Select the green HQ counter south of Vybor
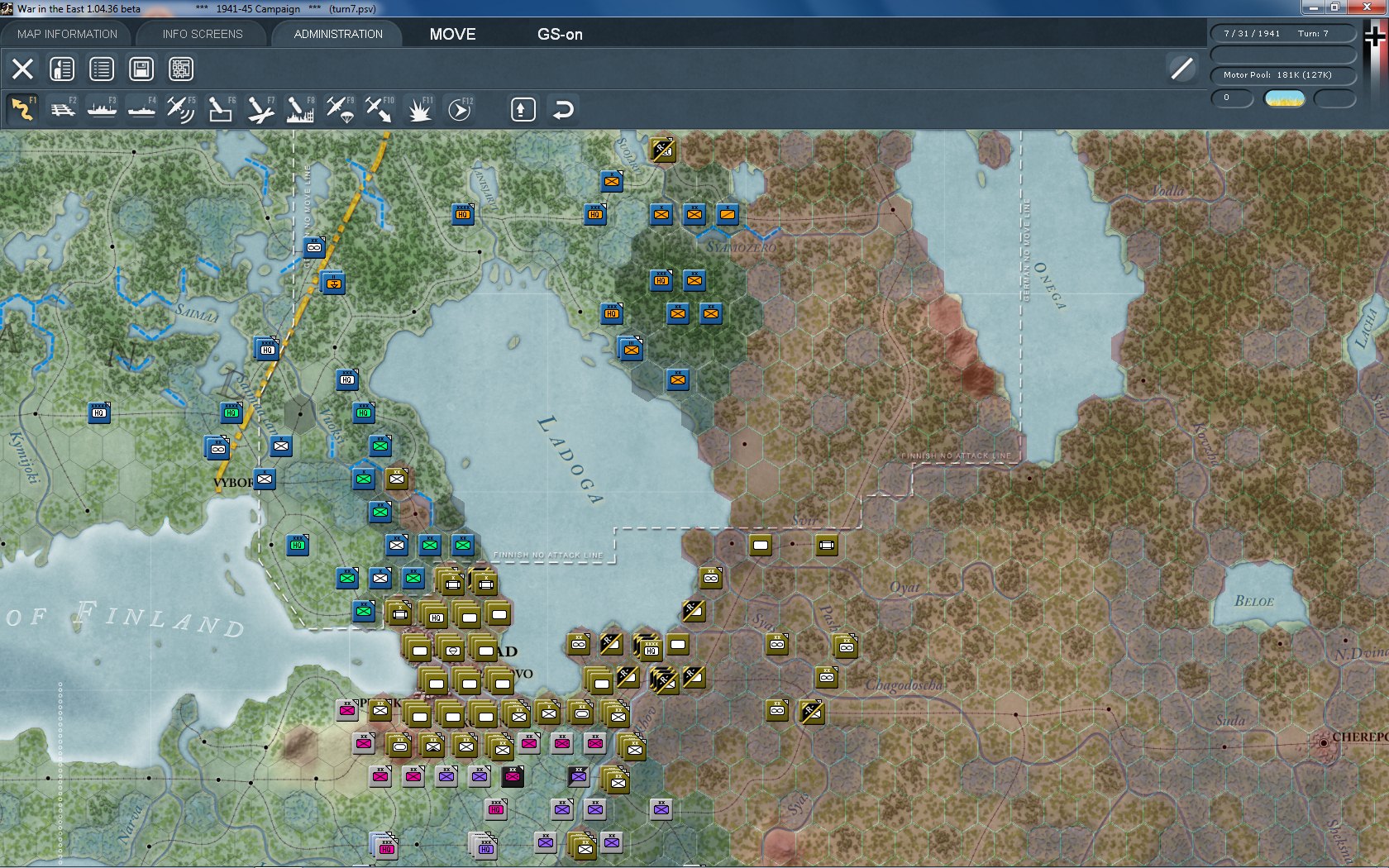This screenshot has width=1389, height=868. (x=298, y=545)
